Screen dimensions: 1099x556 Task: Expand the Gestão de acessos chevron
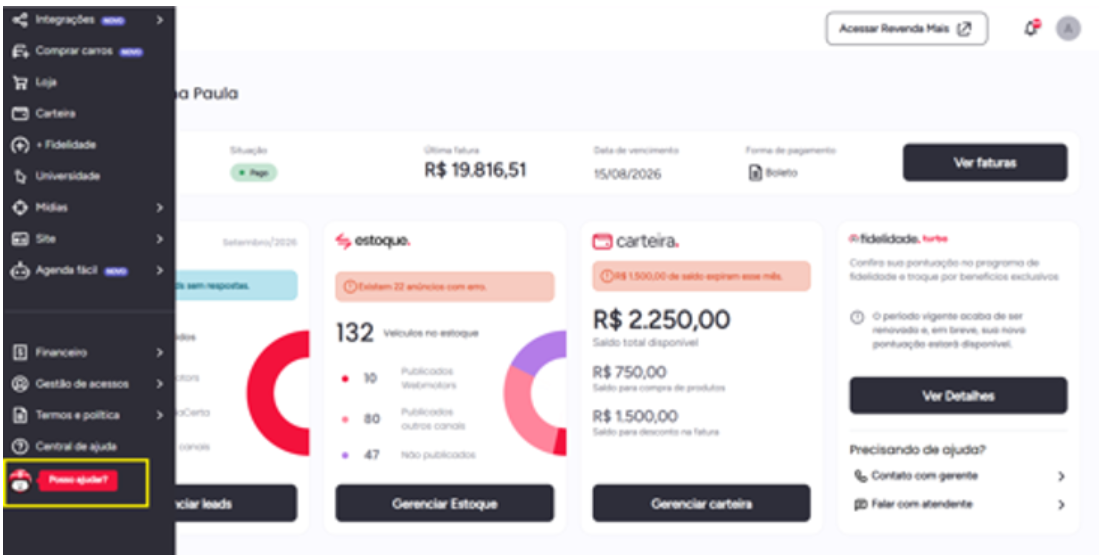tap(160, 384)
